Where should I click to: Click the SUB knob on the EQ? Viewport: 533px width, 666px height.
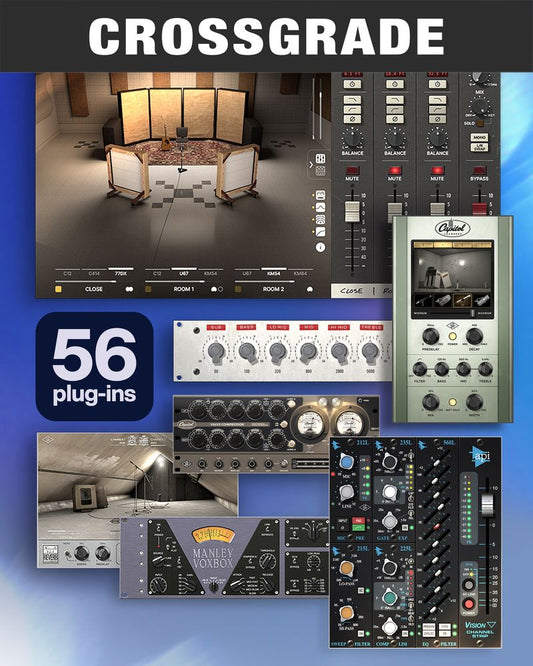click(216, 351)
